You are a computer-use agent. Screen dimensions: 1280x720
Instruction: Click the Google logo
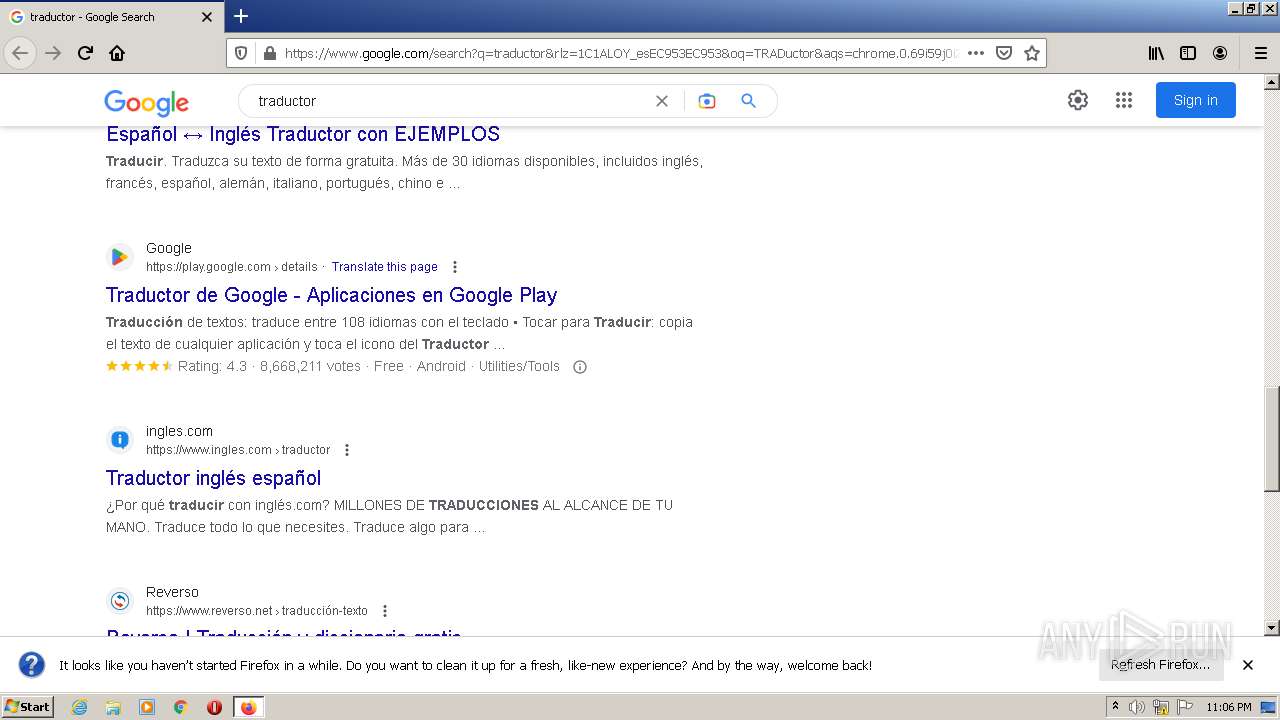[x=146, y=103]
